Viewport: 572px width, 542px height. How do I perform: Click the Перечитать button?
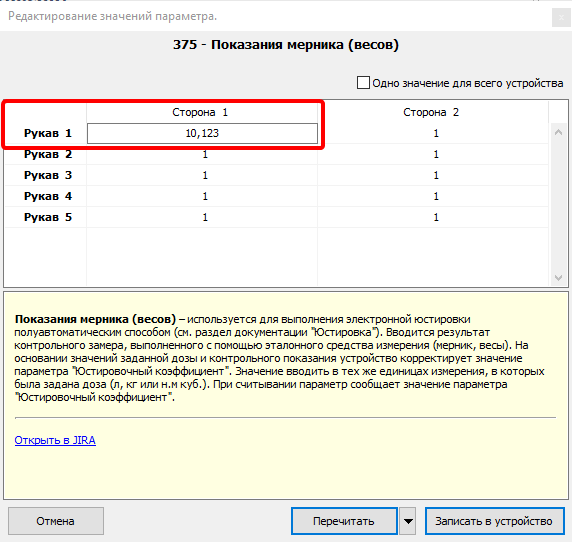(344, 521)
